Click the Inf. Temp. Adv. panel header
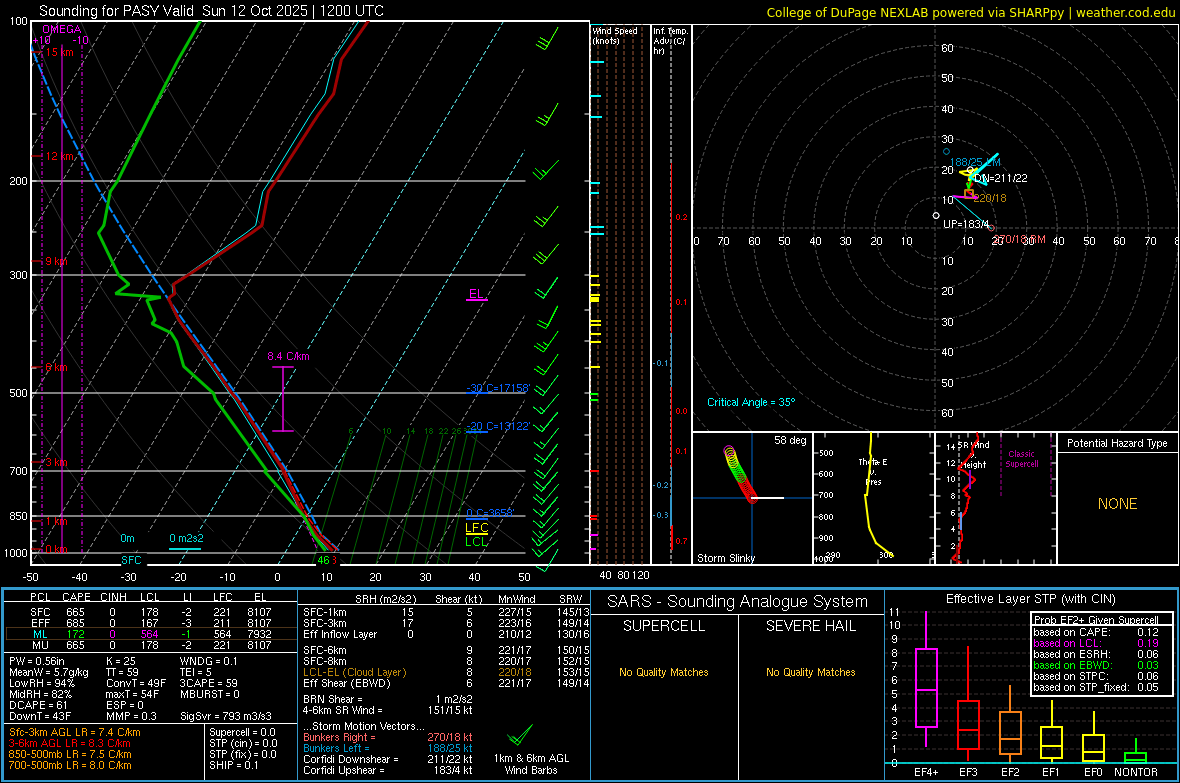The height and width of the screenshot is (783, 1180). coord(670,41)
